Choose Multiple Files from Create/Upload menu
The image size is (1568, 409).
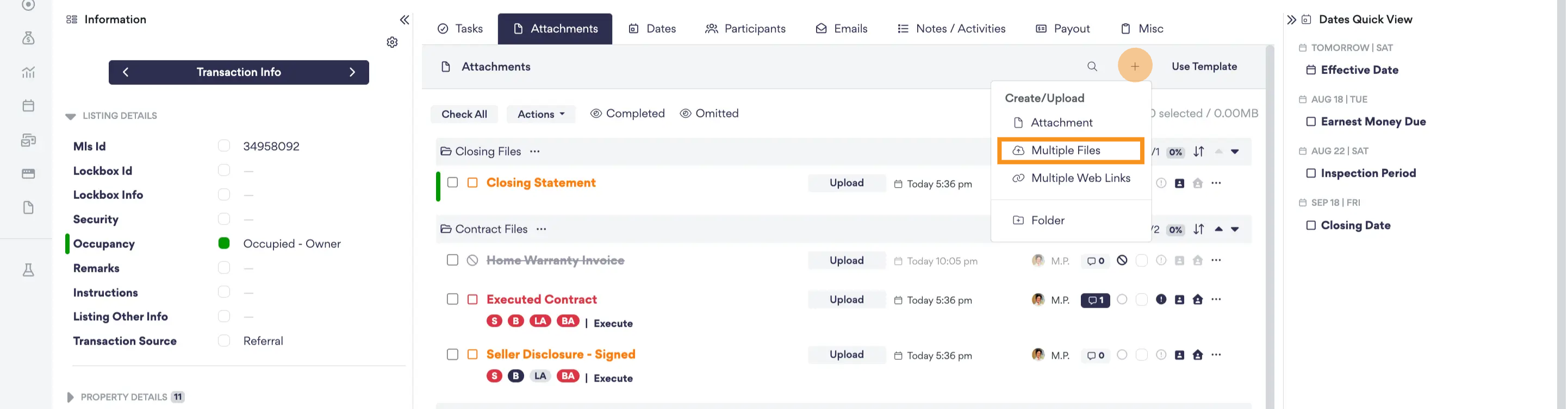1071,150
